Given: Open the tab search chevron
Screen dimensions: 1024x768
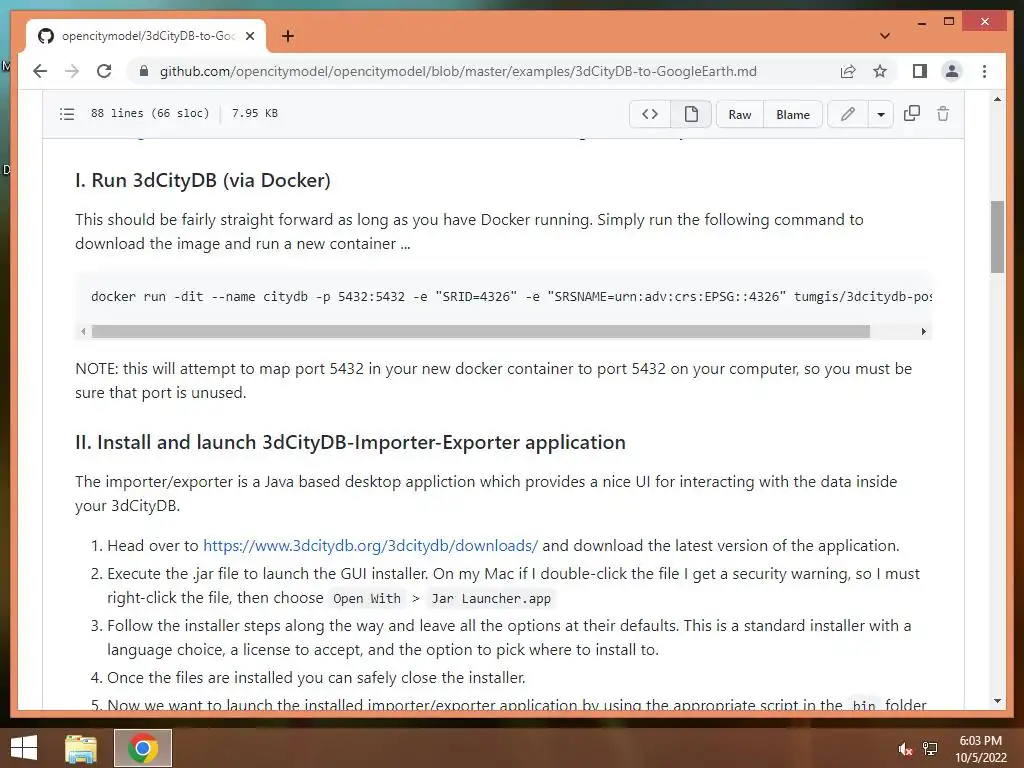Looking at the screenshot, I should point(885,36).
